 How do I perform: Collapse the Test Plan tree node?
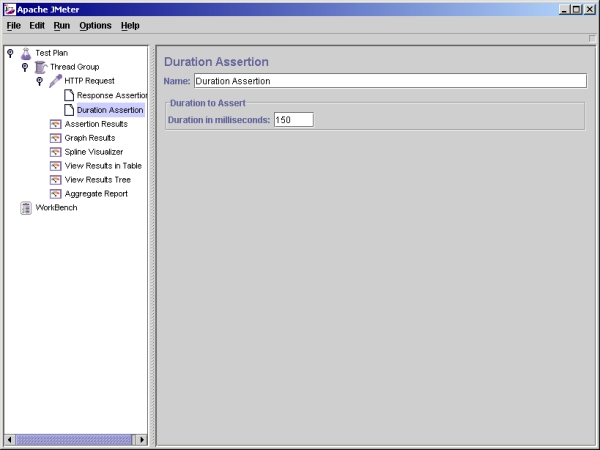[10, 53]
